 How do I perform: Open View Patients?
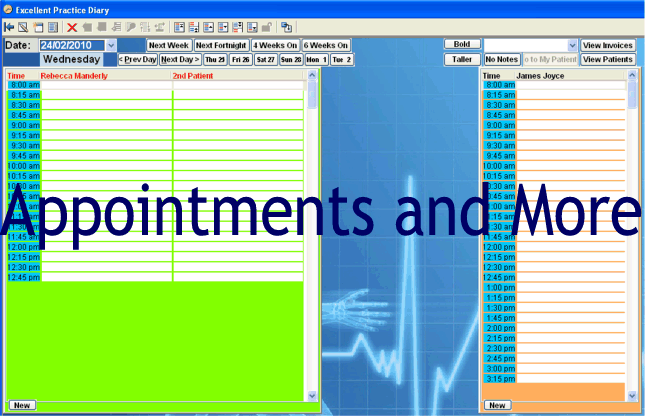point(607,60)
